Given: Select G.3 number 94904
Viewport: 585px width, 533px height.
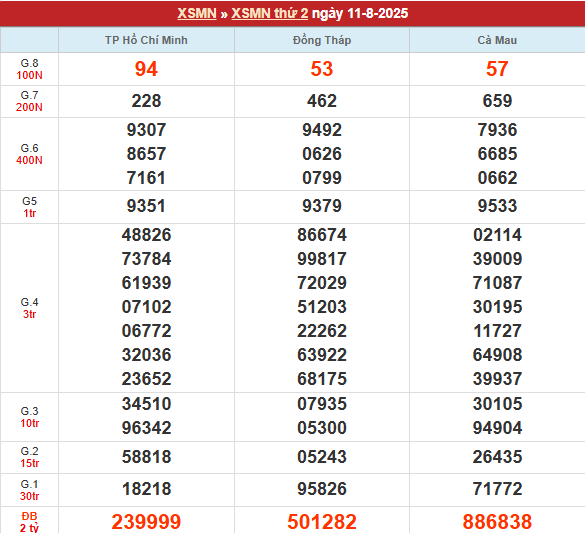Looking at the screenshot, I should point(497,428).
